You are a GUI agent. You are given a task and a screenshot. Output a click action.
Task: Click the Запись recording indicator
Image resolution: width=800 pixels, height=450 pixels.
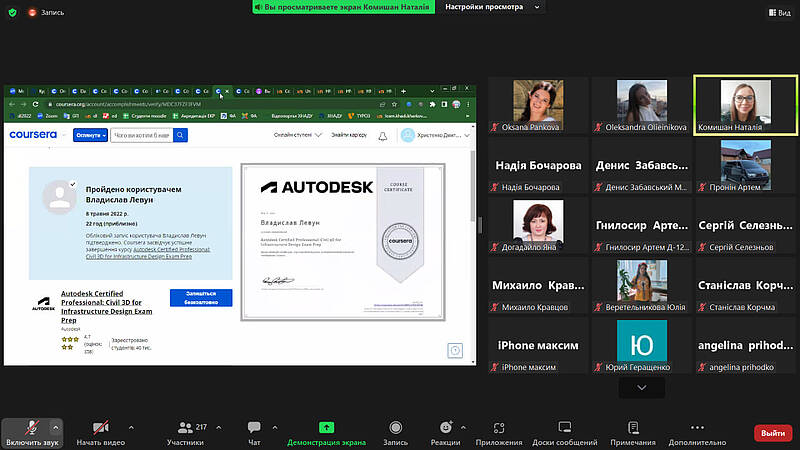point(46,12)
